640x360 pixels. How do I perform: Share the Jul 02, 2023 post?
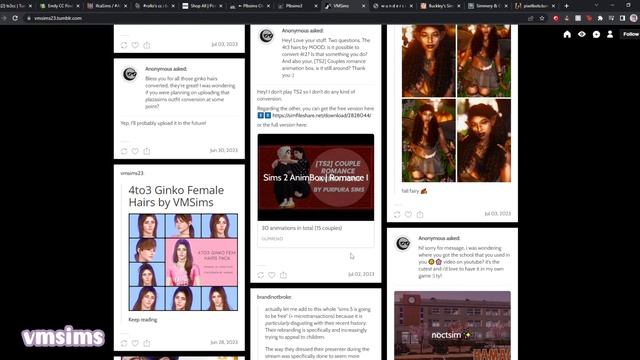pyautogui.click(x=283, y=276)
